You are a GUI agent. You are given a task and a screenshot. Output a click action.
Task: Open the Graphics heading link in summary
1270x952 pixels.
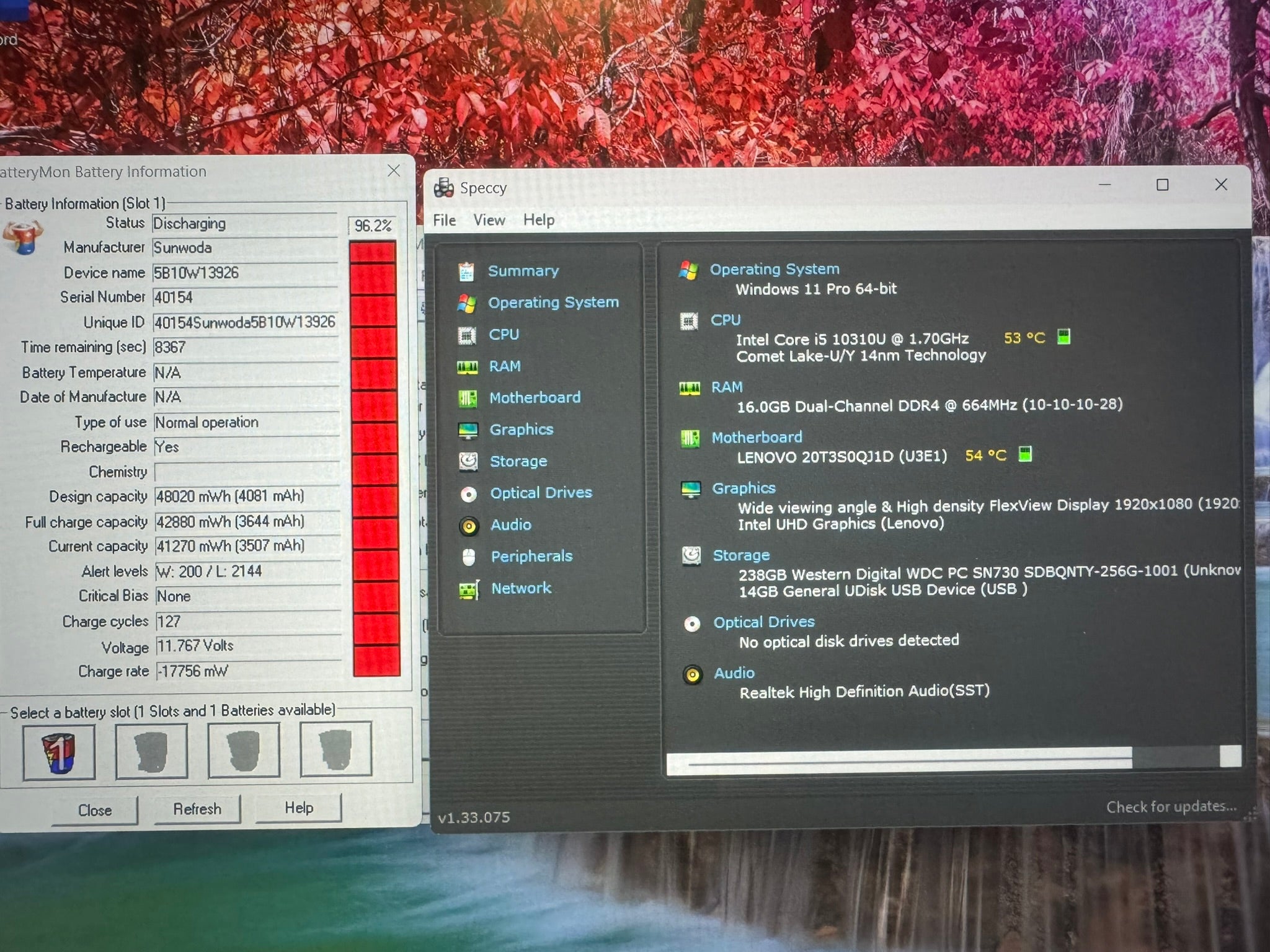click(744, 489)
